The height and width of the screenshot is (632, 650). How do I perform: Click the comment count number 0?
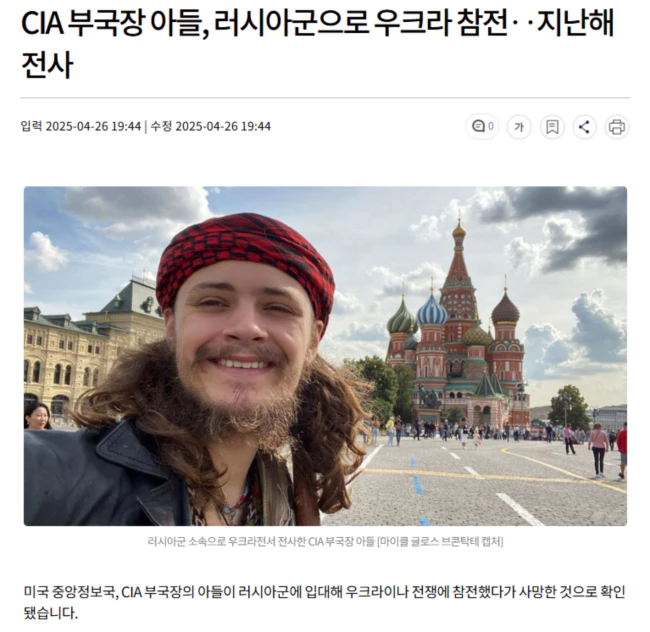pyautogui.click(x=491, y=126)
